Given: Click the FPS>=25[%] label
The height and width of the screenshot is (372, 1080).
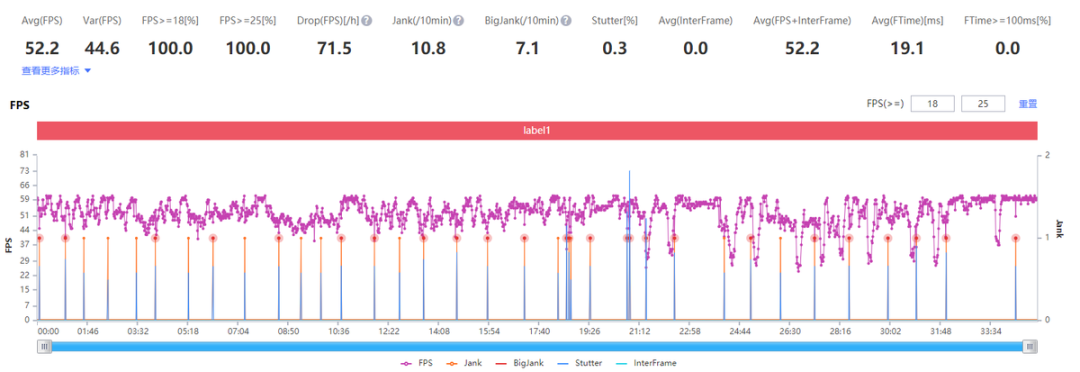Looking at the screenshot, I should click(x=247, y=21).
